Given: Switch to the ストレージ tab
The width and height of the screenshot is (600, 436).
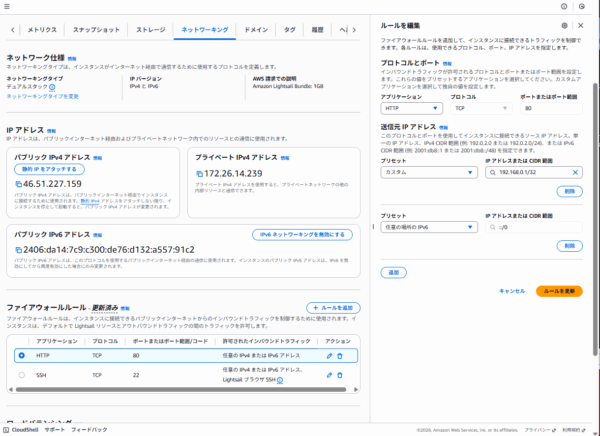Looking at the screenshot, I should tap(151, 29).
